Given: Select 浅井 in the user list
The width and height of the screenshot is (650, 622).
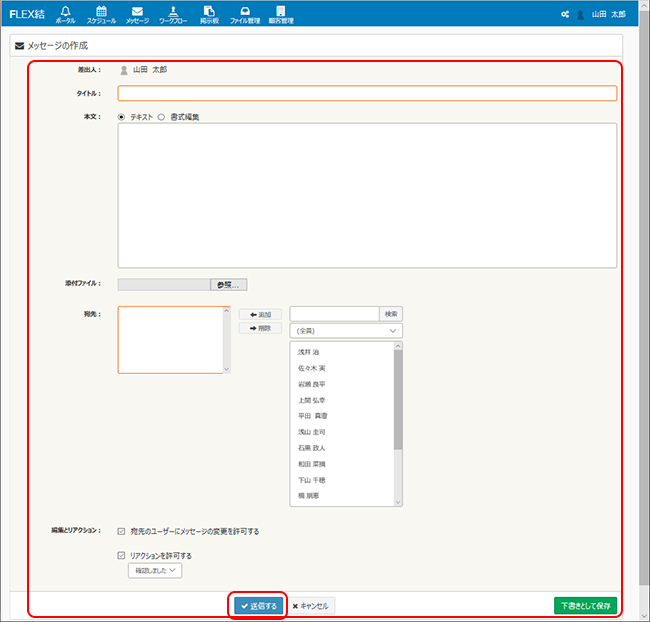Looking at the screenshot, I should pos(308,352).
